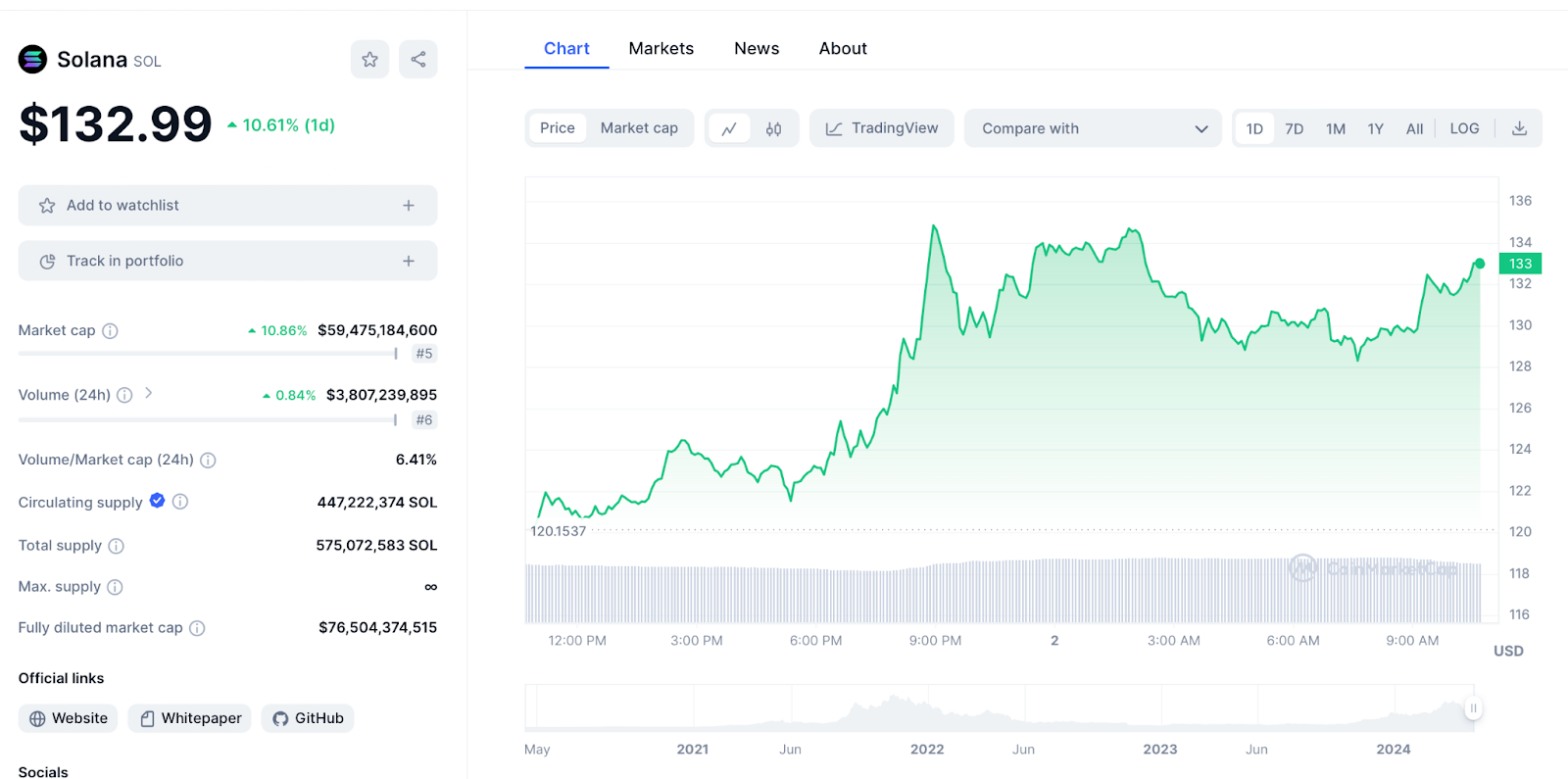This screenshot has width=1568, height=779.
Task: Click the 120.1537 baseline price label
Action: (x=558, y=531)
